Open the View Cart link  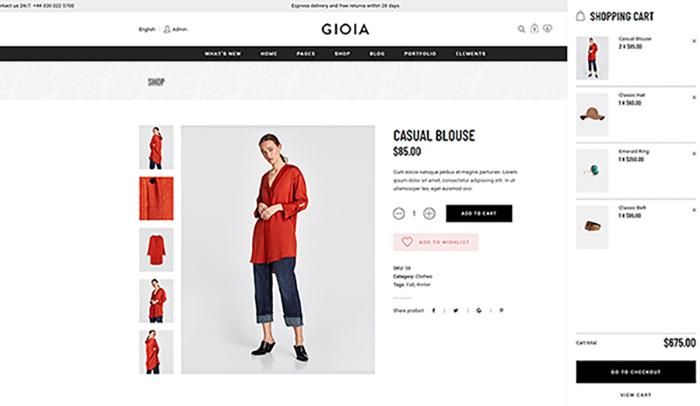point(635,395)
